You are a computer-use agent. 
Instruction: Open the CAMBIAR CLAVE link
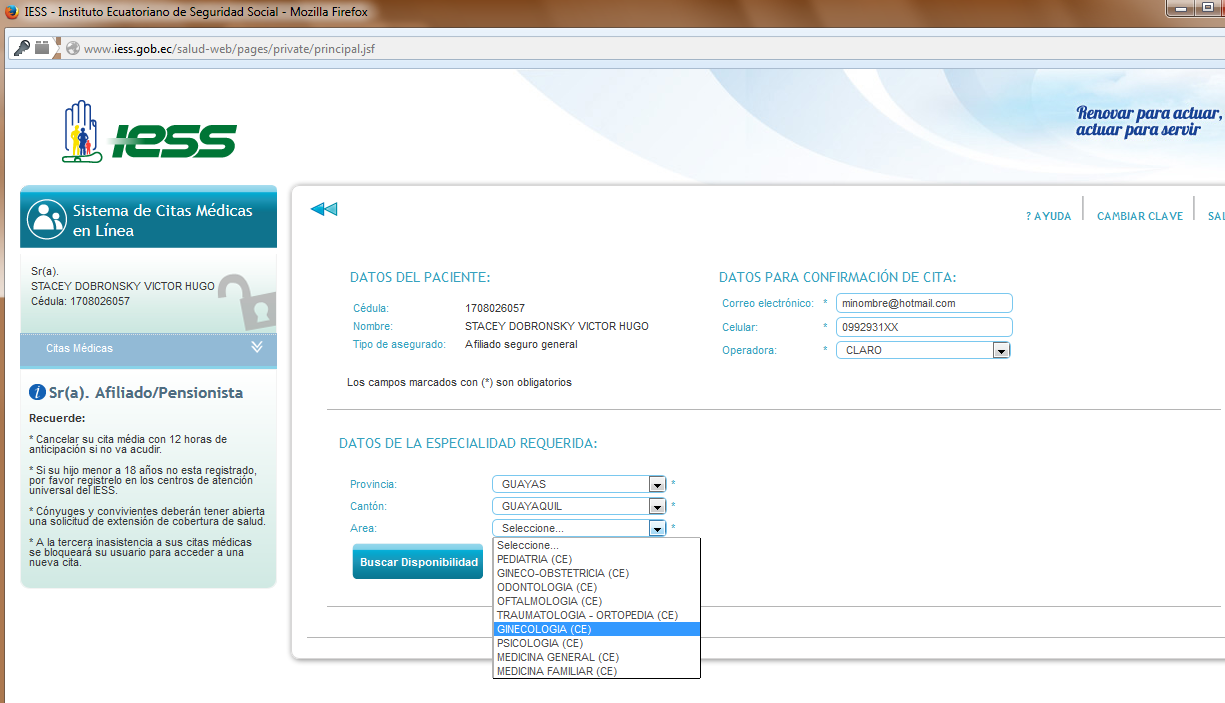pos(1140,216)
